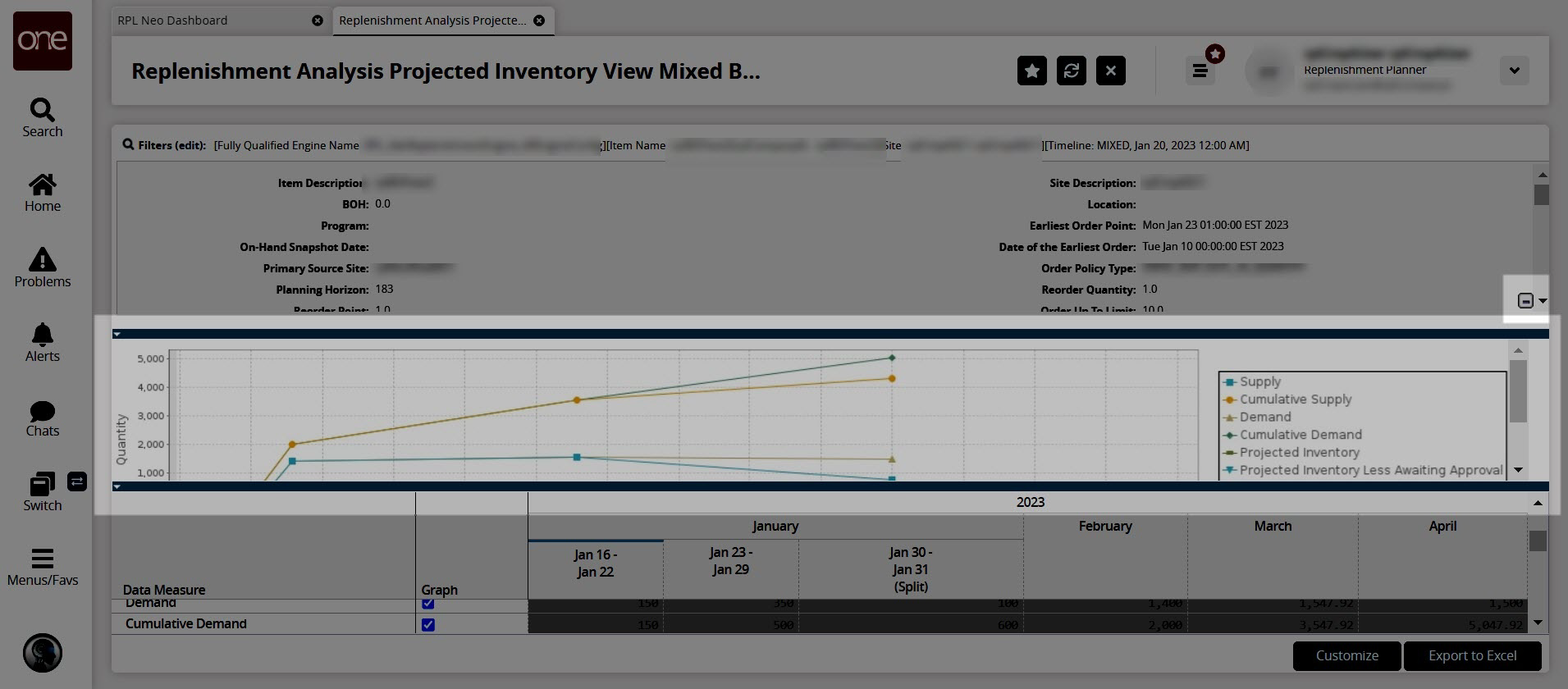Open the list menu icon with star badge
Screen dimensions: 1568x689
[1200, 71]
